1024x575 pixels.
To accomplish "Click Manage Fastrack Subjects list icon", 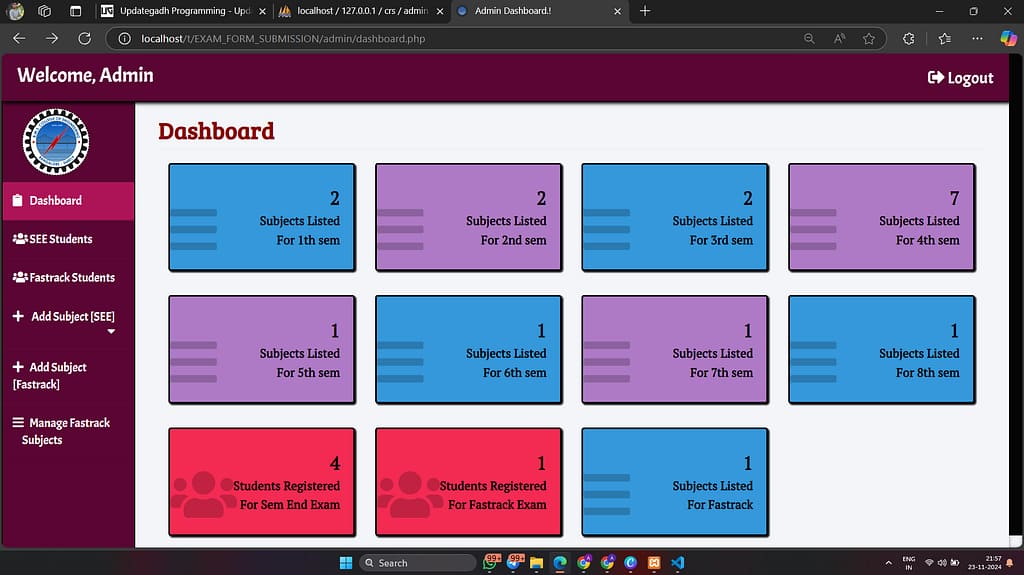I will pos(18,423).
